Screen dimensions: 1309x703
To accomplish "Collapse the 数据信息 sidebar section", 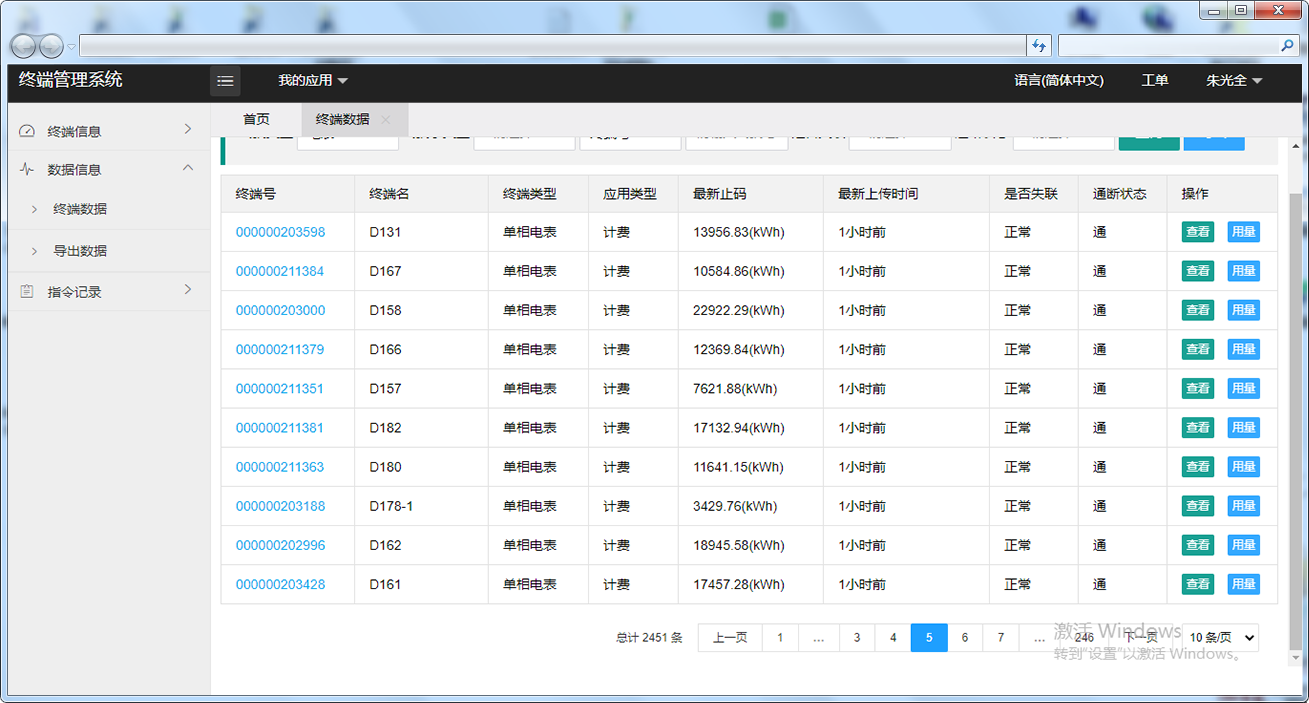I will pyautogui.click(x=188, y=169).
